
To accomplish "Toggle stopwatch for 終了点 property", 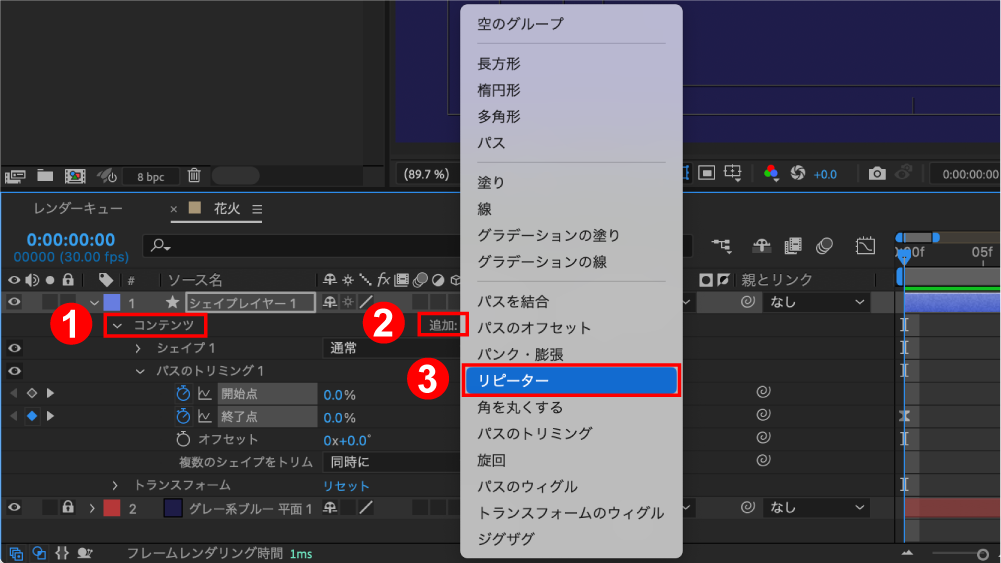I will 183,416.
